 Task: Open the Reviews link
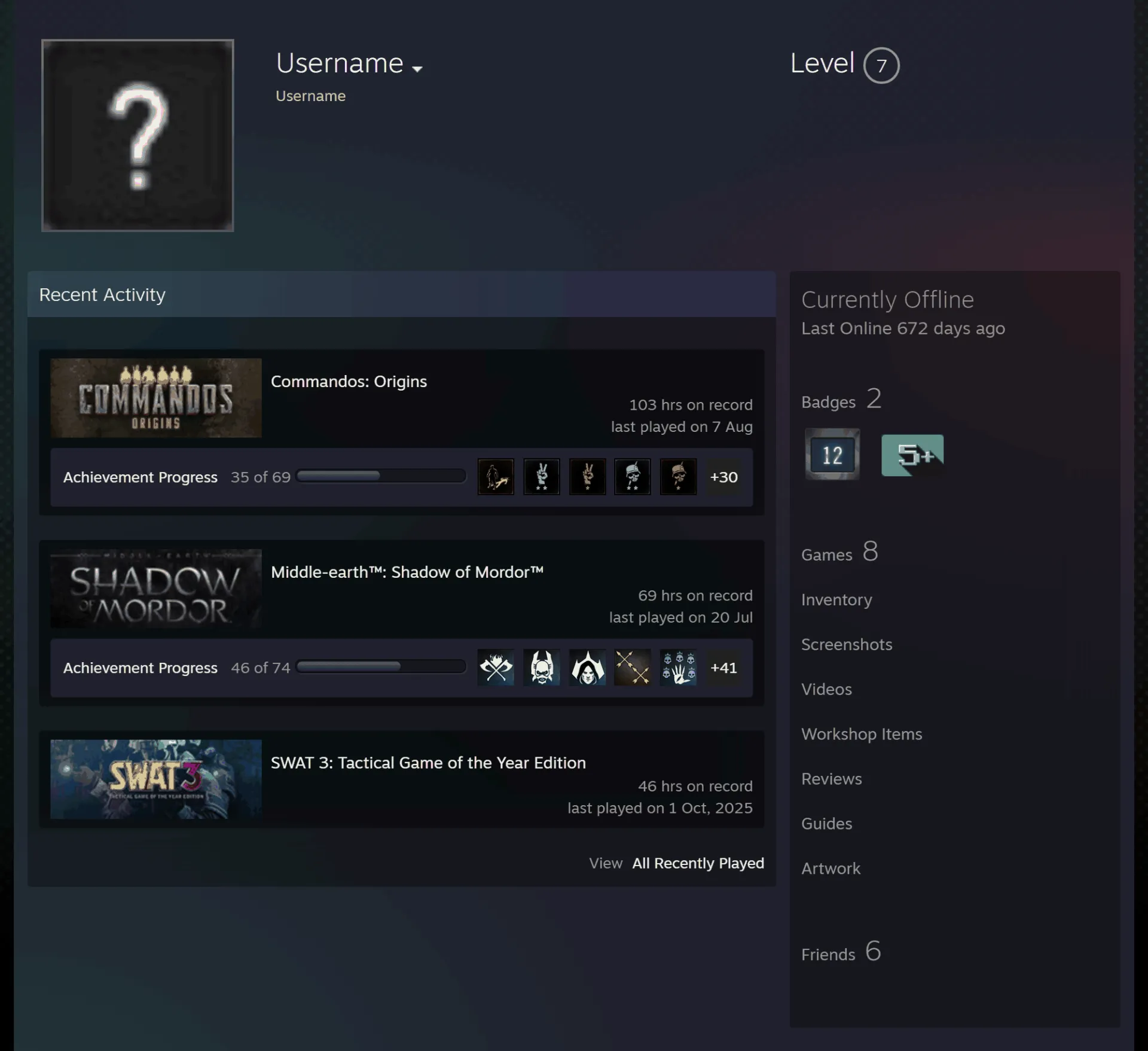click(x=832, y=779)
